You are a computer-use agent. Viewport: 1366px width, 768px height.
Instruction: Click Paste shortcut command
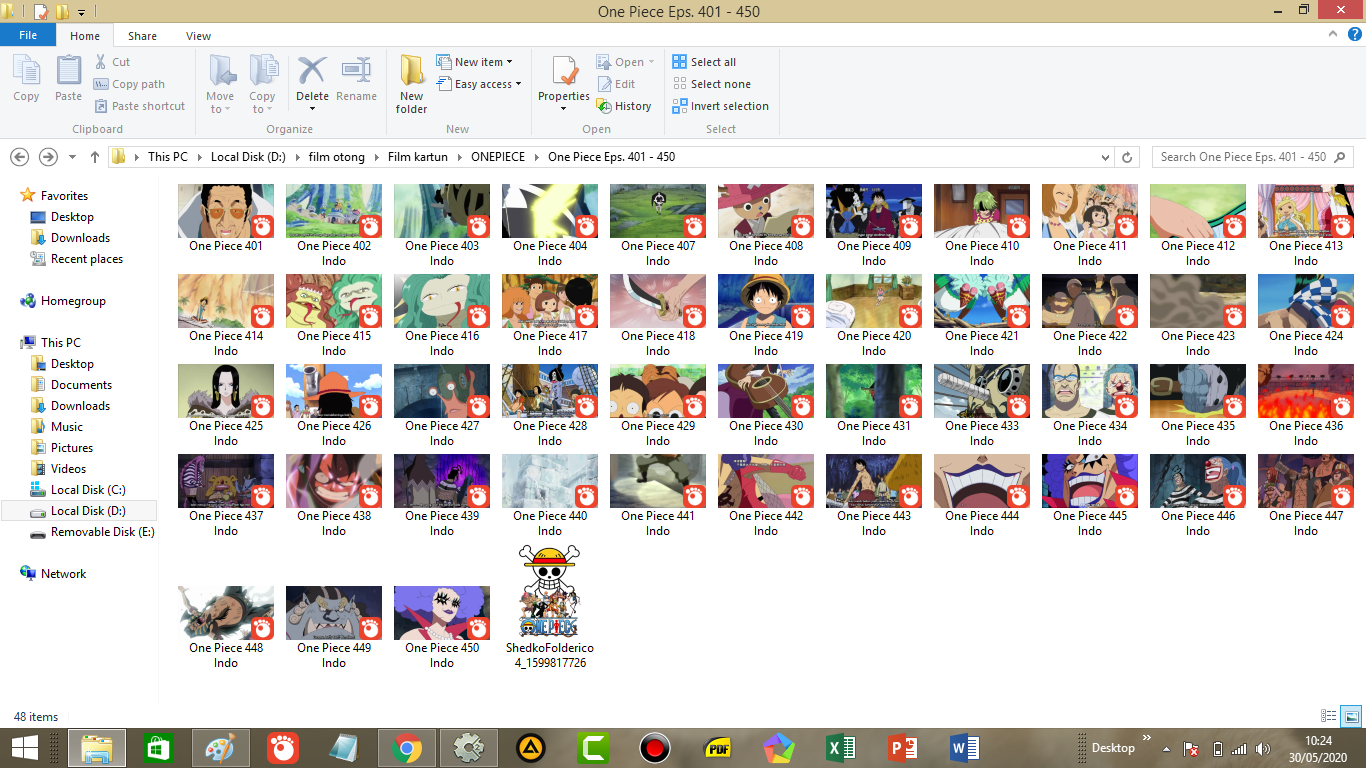click(x=140, y=106)
